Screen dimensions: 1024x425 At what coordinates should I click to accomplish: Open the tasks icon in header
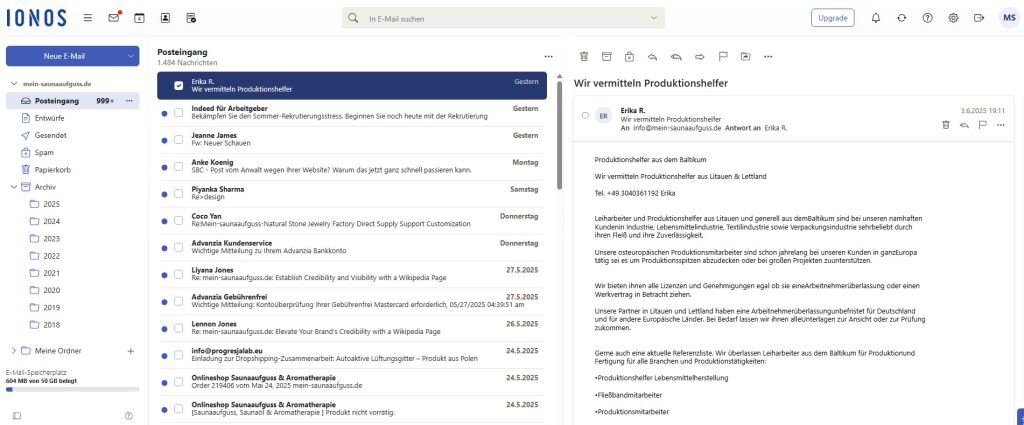click(x=191, y=18)
